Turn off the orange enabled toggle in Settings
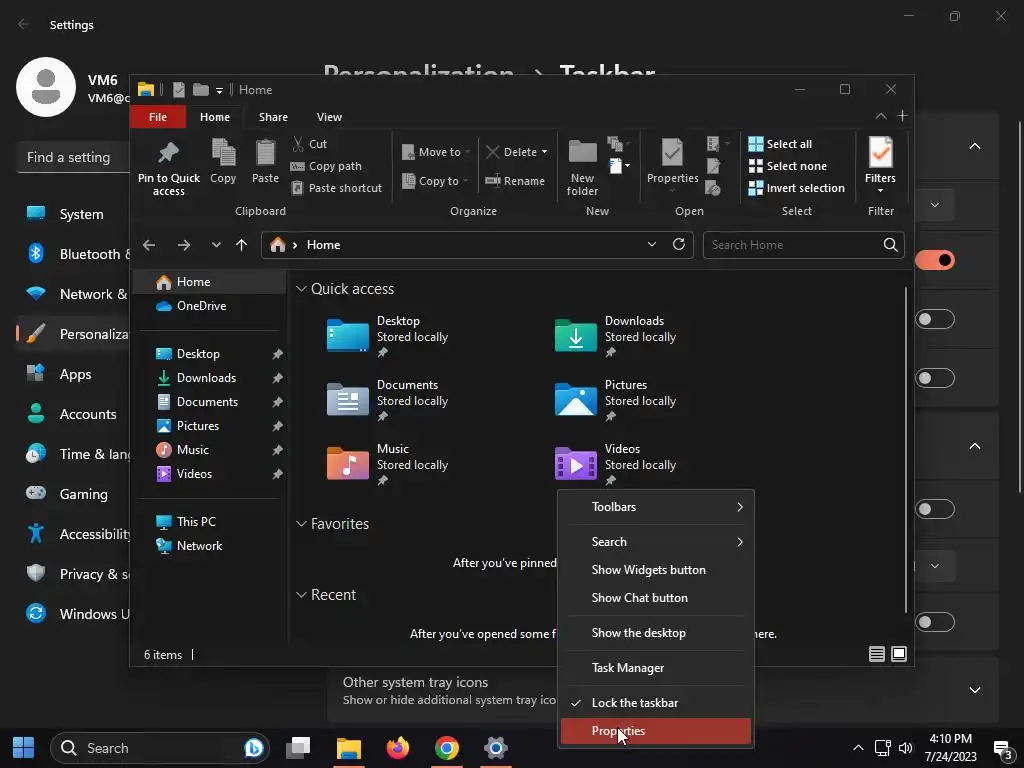The width and height of the screenshot is (1024, 768). [935, 260]
